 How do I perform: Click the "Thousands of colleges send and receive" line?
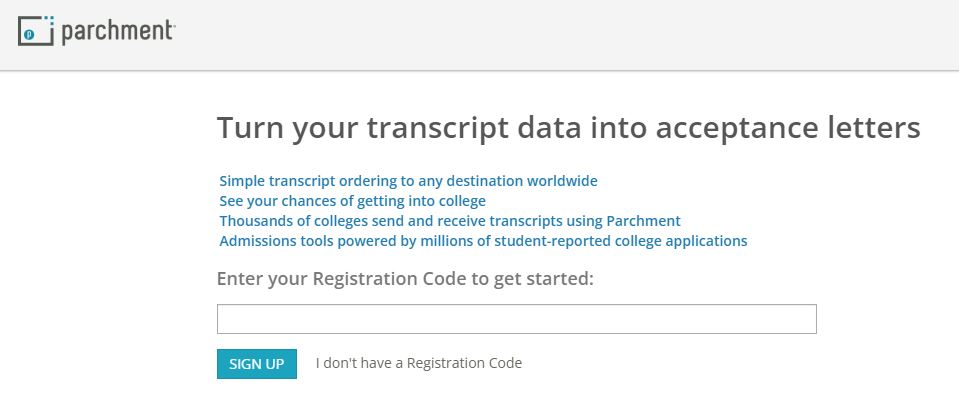[449, 221]
